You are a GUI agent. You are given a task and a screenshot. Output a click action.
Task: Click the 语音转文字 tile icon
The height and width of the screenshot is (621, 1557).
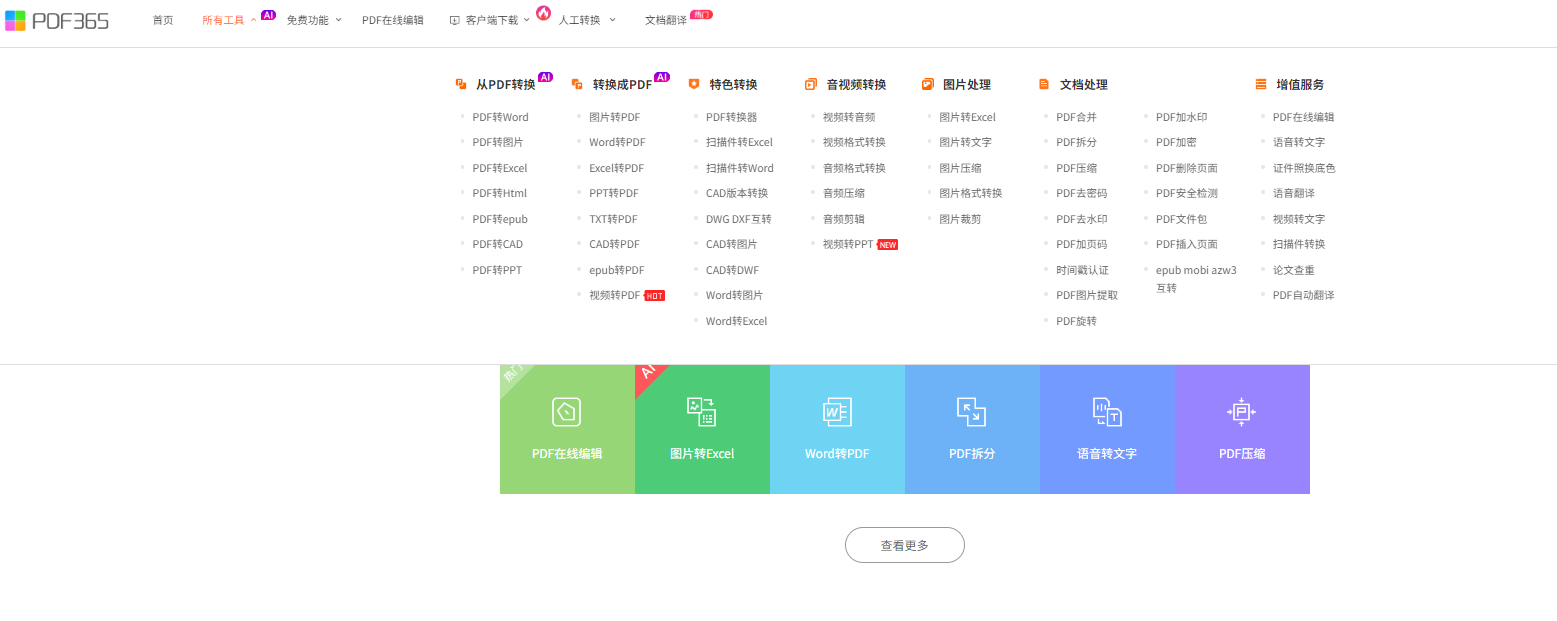[1107, 412]
